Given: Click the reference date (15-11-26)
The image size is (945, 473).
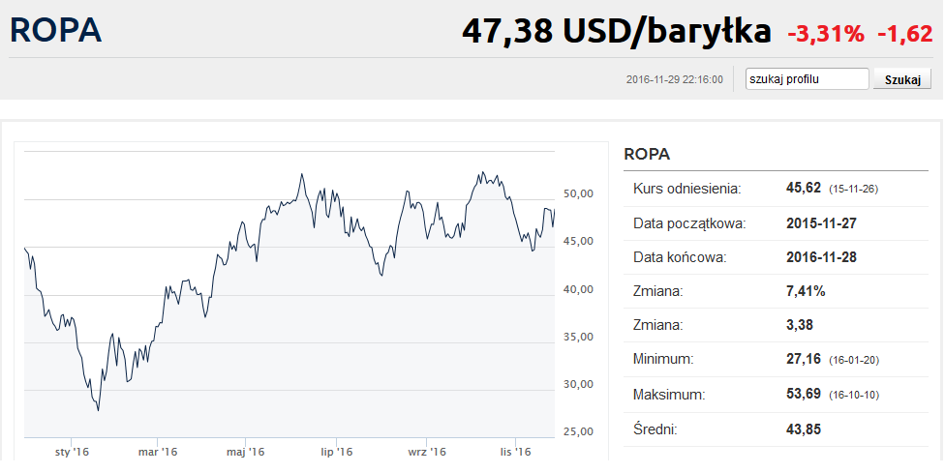Looking at the screenshot, I should coord(853,189).
